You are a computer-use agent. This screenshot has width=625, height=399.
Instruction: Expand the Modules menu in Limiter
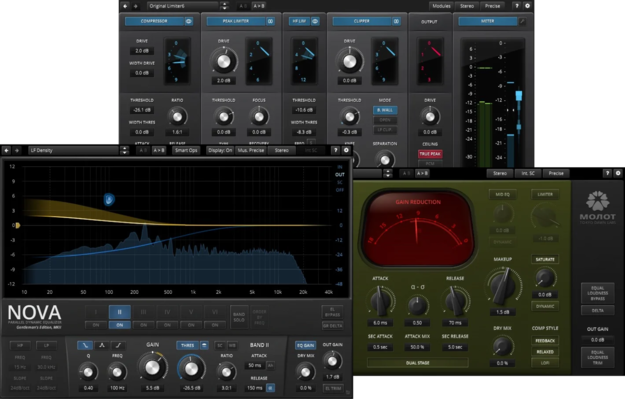coord(441,6)
